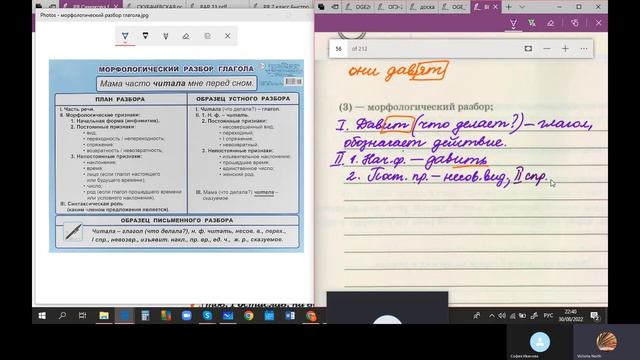Switch to the доска browser tab
The width and height of the screenshot is (640, 360).
(x=422, y=7)
